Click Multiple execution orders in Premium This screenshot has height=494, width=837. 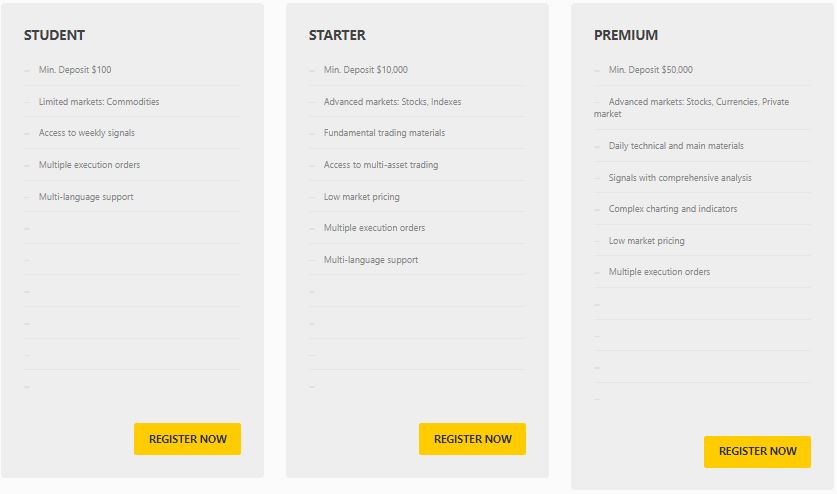[x=659, y=272]
